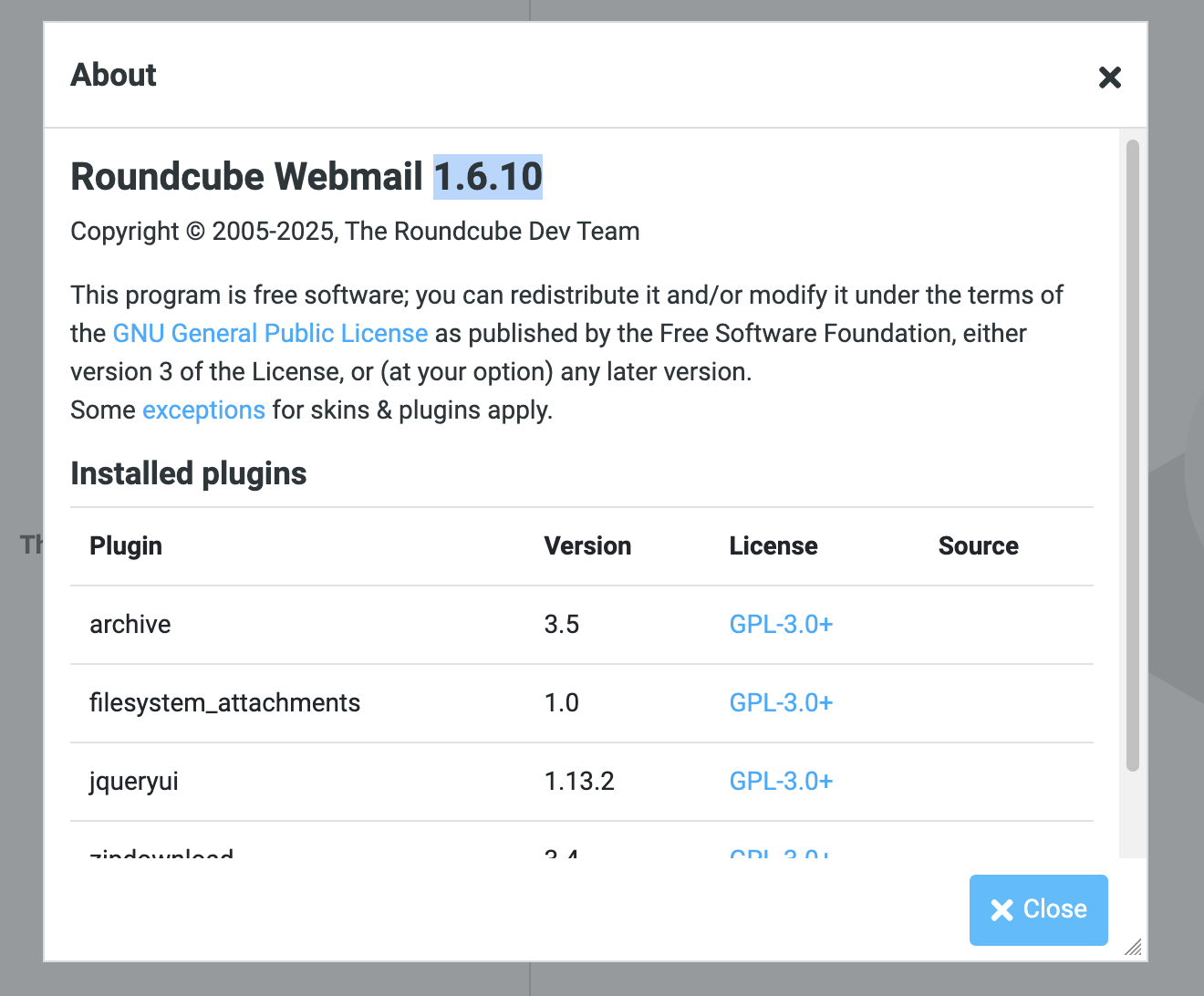Select the archive plugin name

(x=130, y=625)
